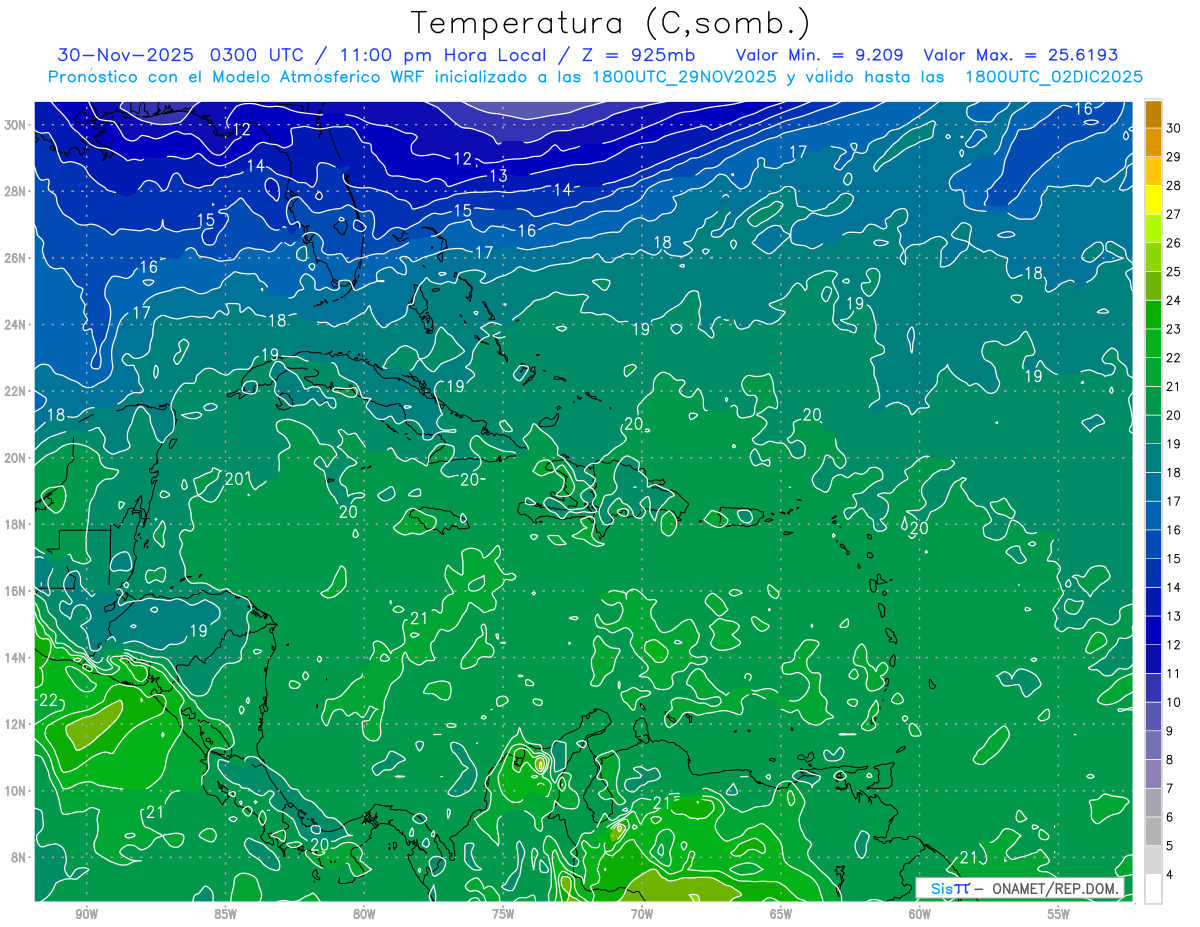Click the 55W longitude axis label
Screen dimensions: 1200x927
1059,914
